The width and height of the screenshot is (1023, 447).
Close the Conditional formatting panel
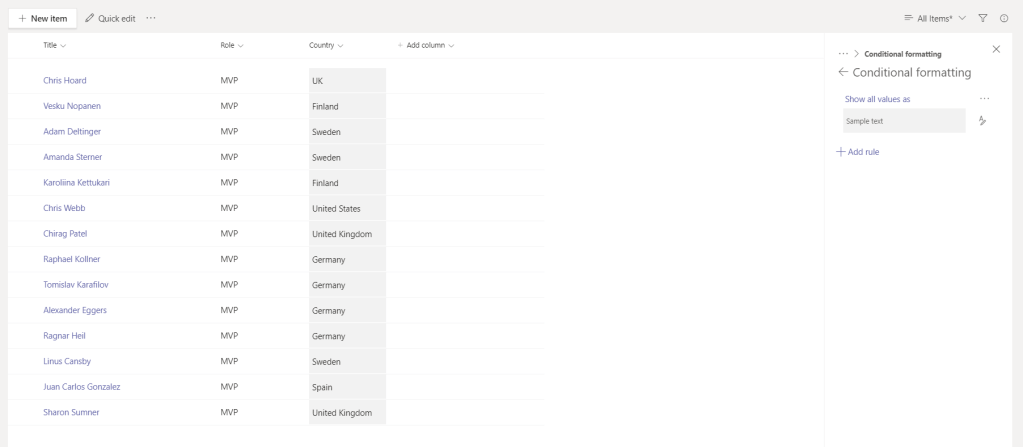pos(995,49)
